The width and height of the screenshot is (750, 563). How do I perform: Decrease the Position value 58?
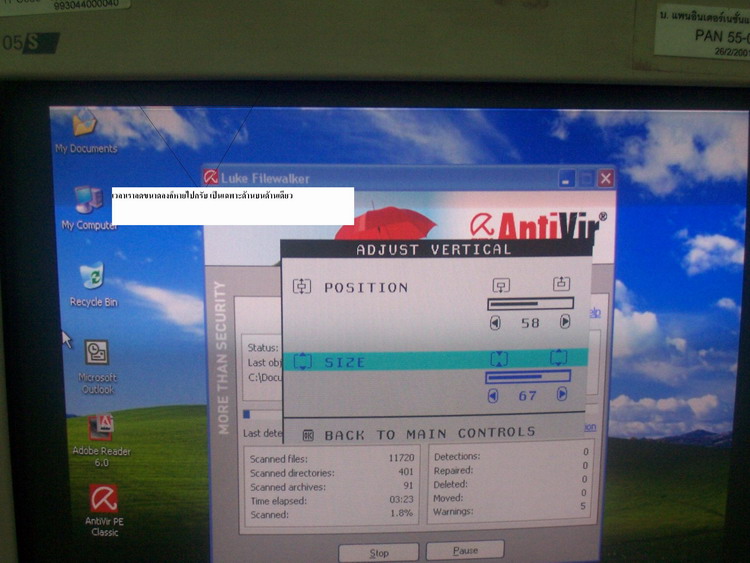[495, 323]
